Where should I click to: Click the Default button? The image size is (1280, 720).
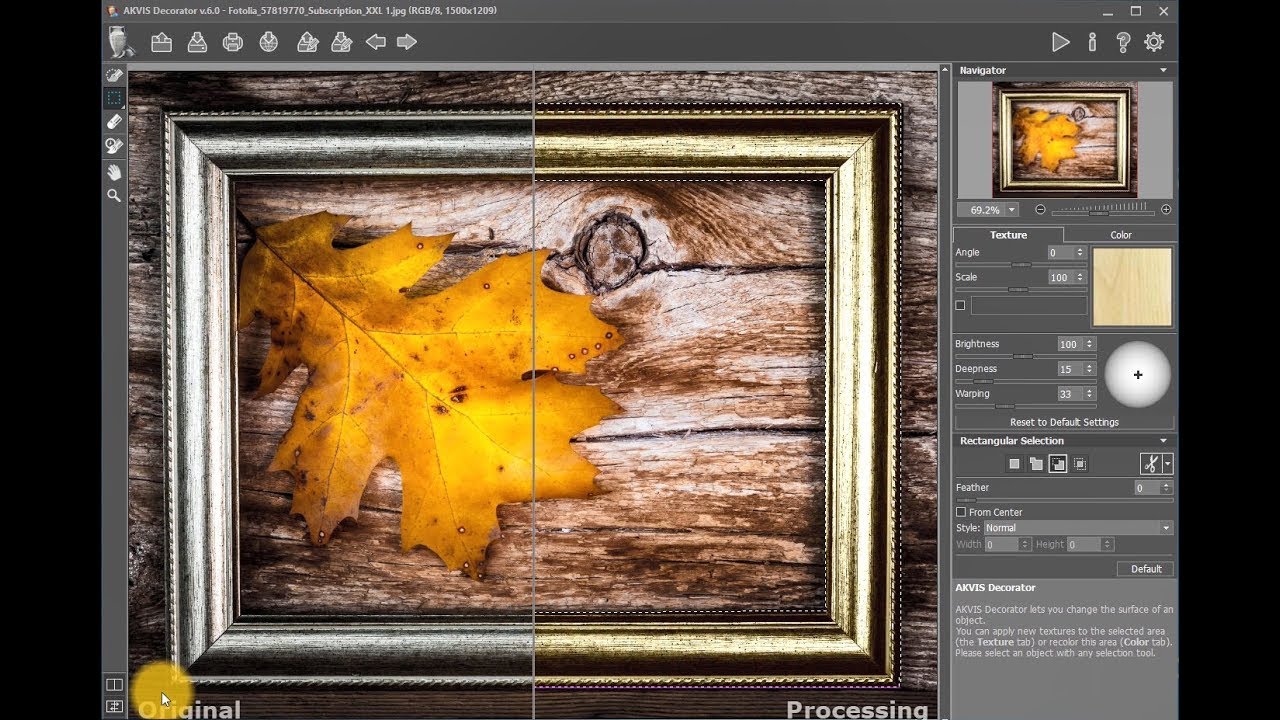click(1146, 569)
